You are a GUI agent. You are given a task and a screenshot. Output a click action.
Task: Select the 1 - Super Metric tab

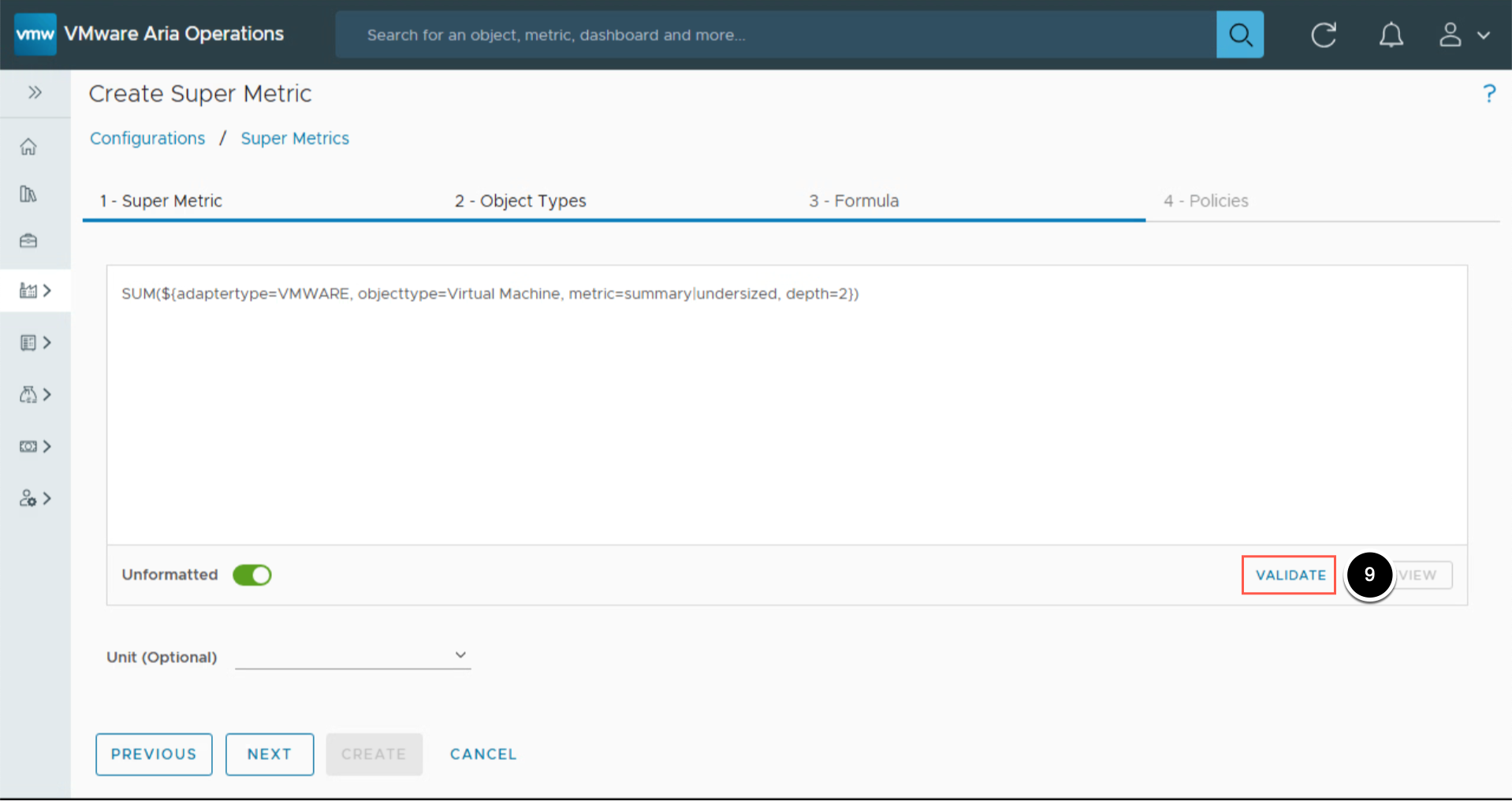161,201
